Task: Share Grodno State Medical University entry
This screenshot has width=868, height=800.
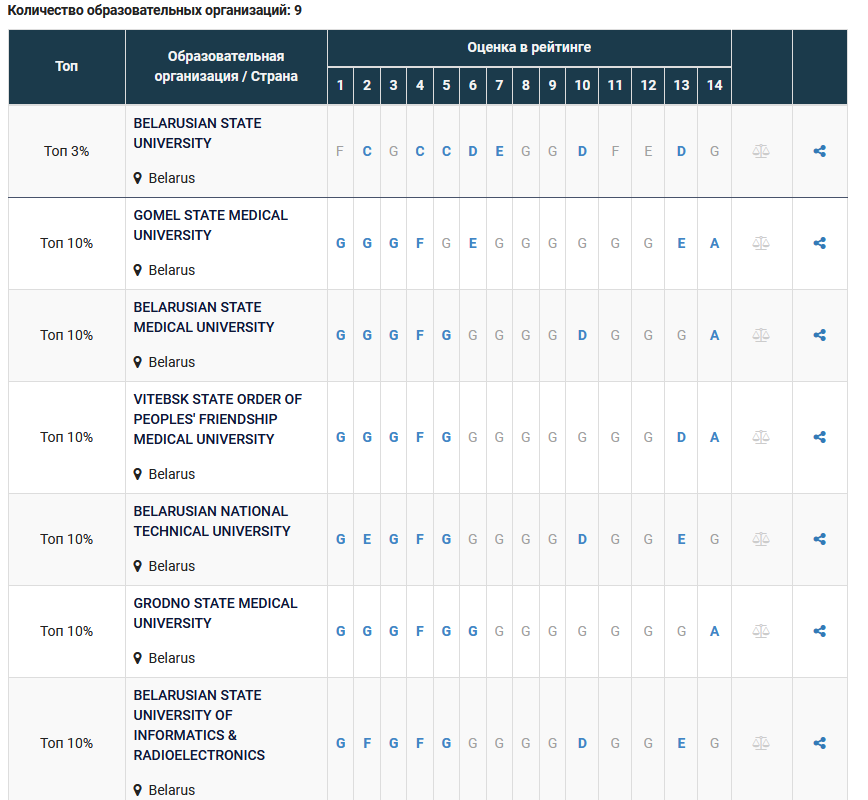Action: point(820,631)
